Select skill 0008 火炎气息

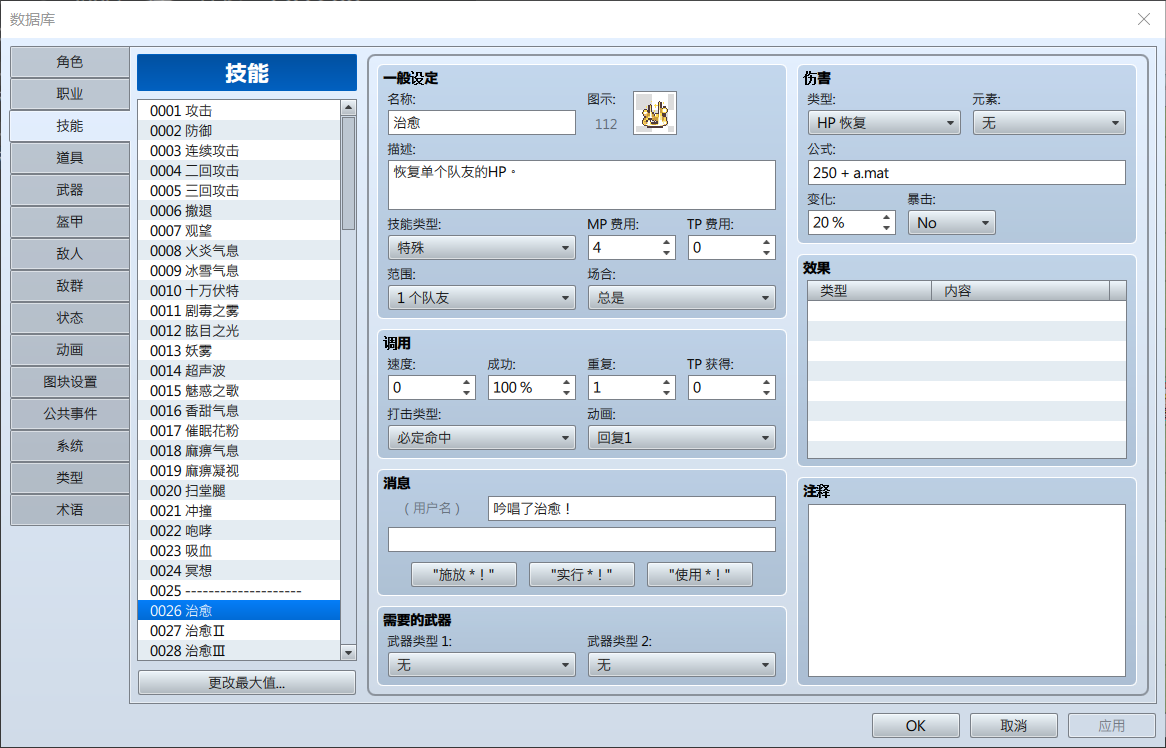(x=239, y=251)
